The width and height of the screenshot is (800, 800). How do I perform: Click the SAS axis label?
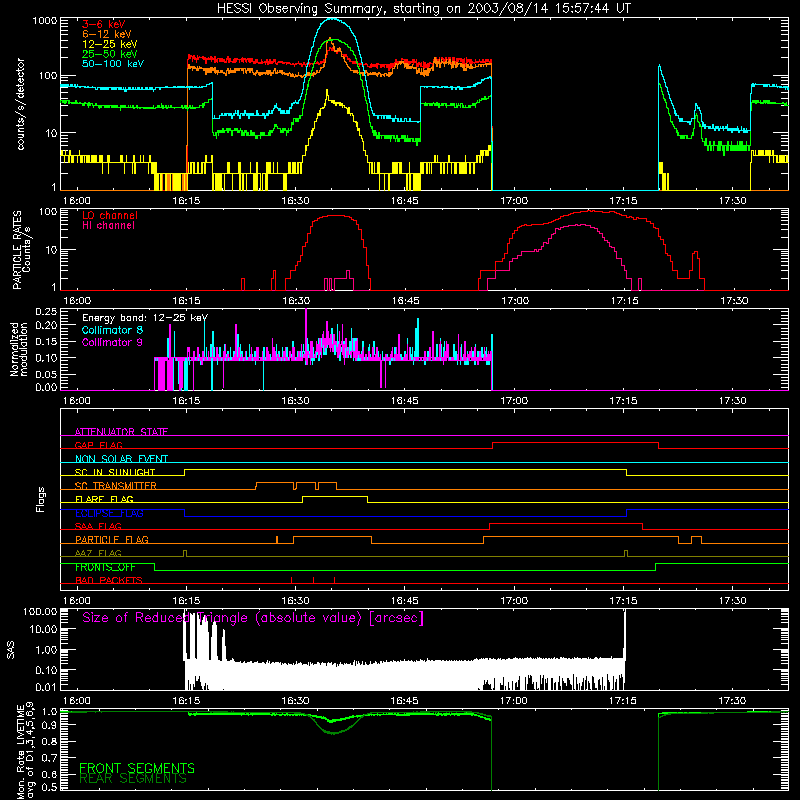click(10, 650)
